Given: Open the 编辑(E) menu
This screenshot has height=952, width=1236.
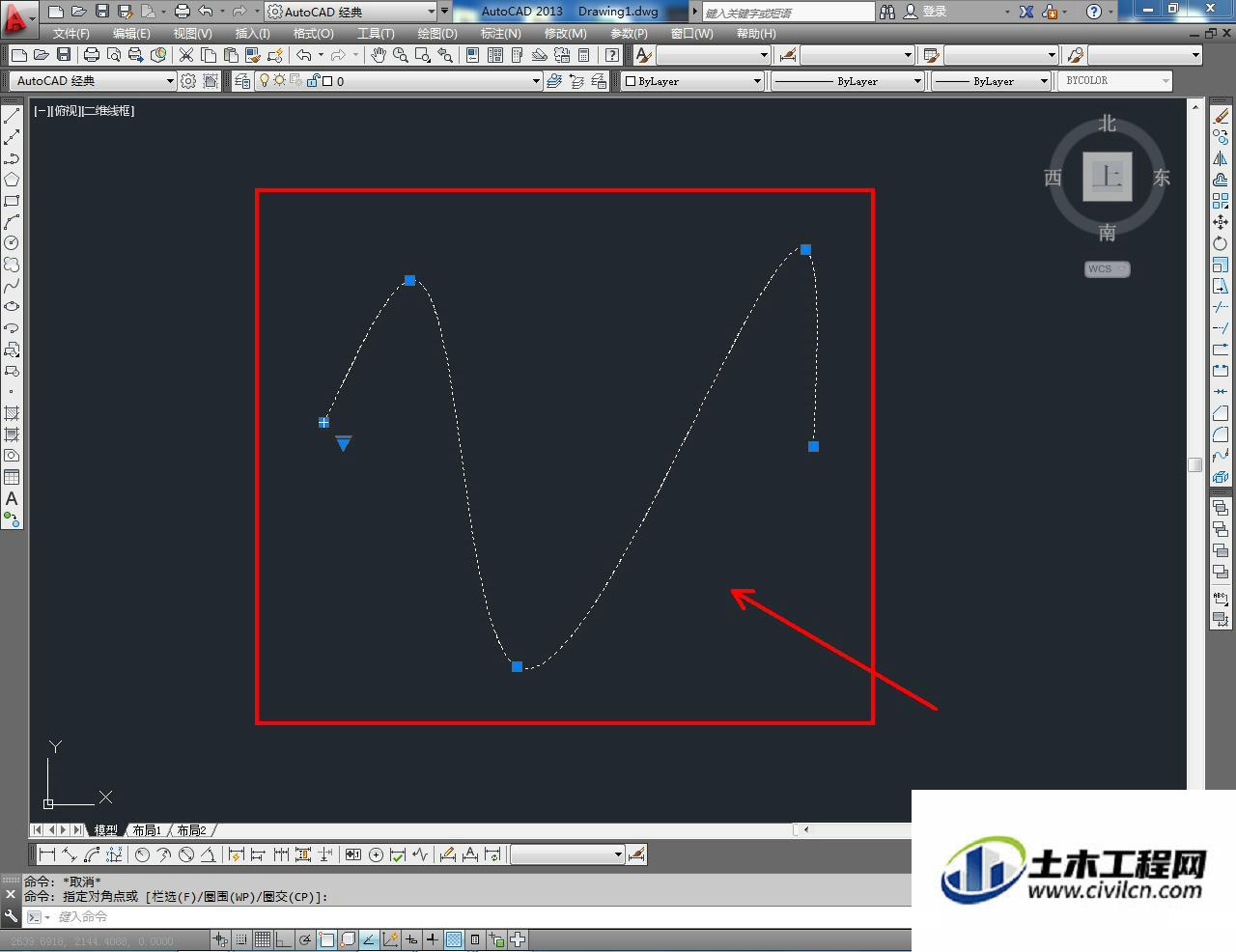Looking at the screenshot, I should pyautogui.click(x=131, y=33).
